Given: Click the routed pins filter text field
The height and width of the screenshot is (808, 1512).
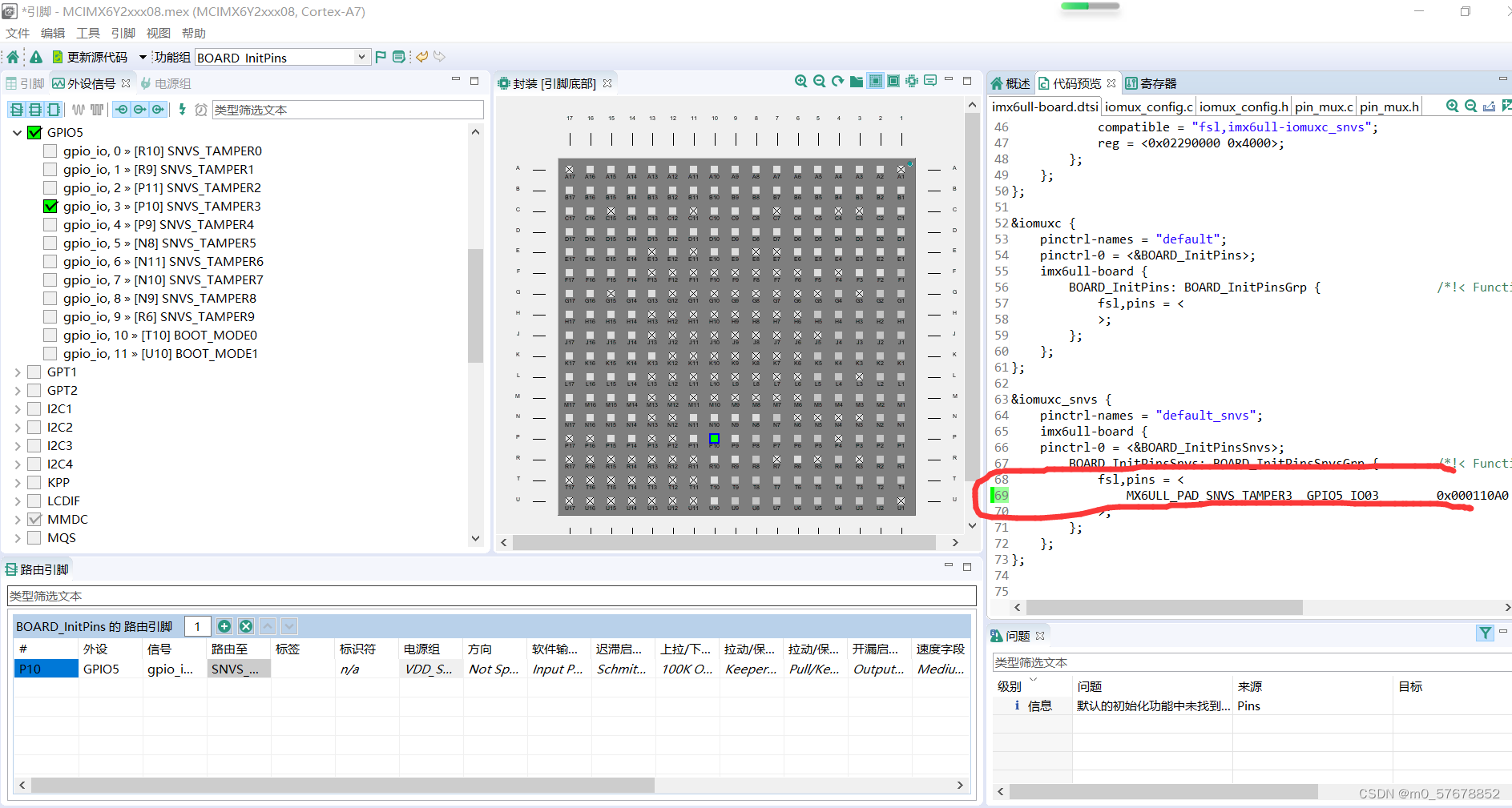Looking at the screenshot, I should click(x=492, y=596).
